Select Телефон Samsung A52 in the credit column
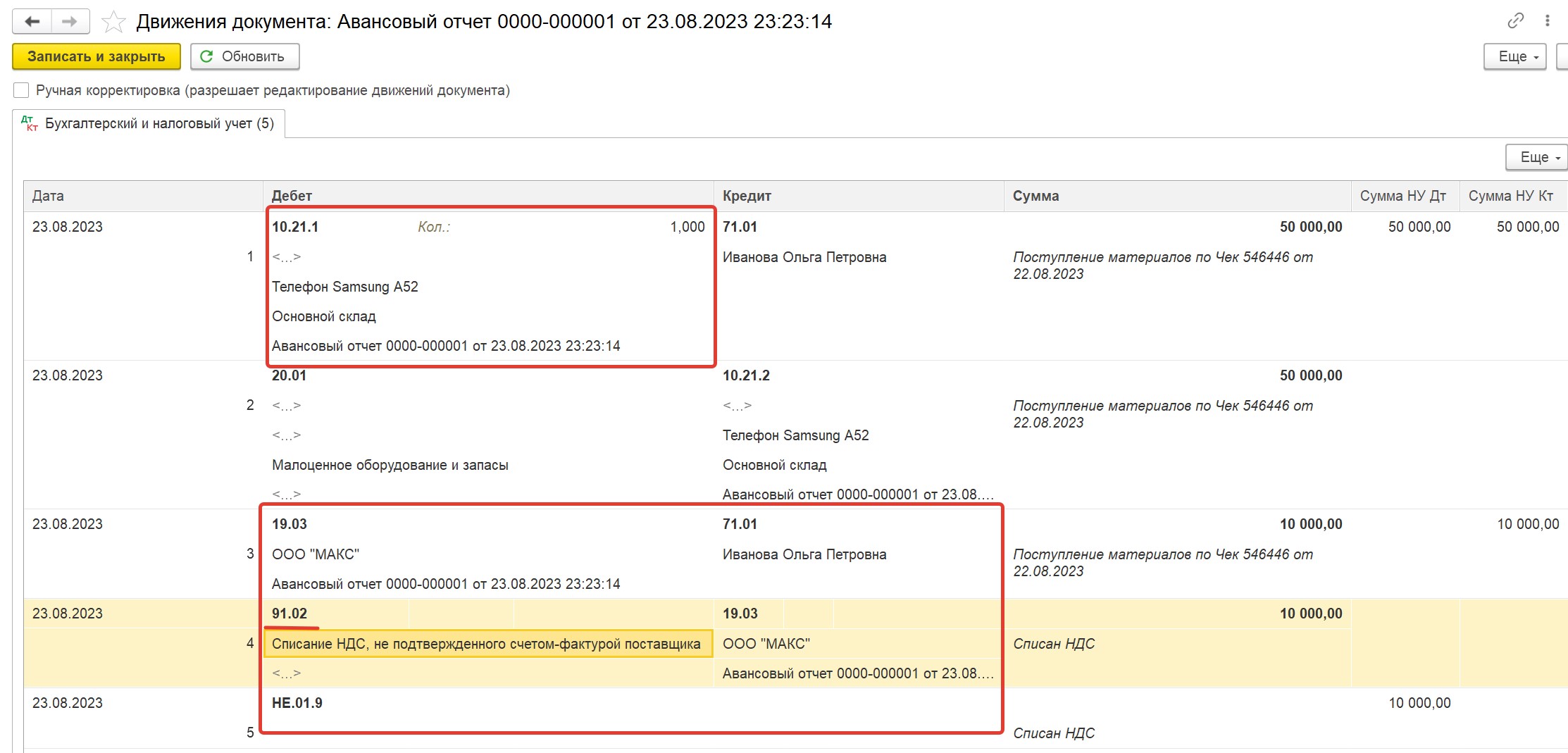The height and width of the screenshot is (753, 1568). tap(796, 435)
